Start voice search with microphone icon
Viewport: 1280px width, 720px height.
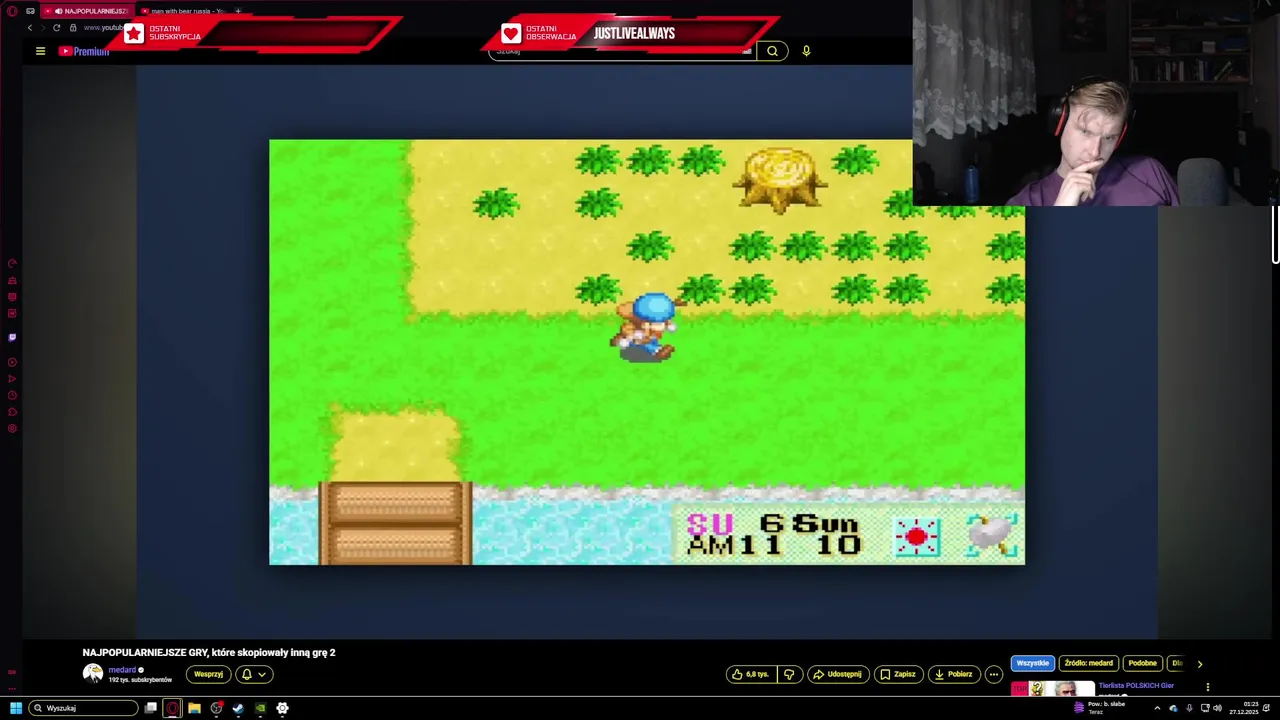click(x=806, y=51)
